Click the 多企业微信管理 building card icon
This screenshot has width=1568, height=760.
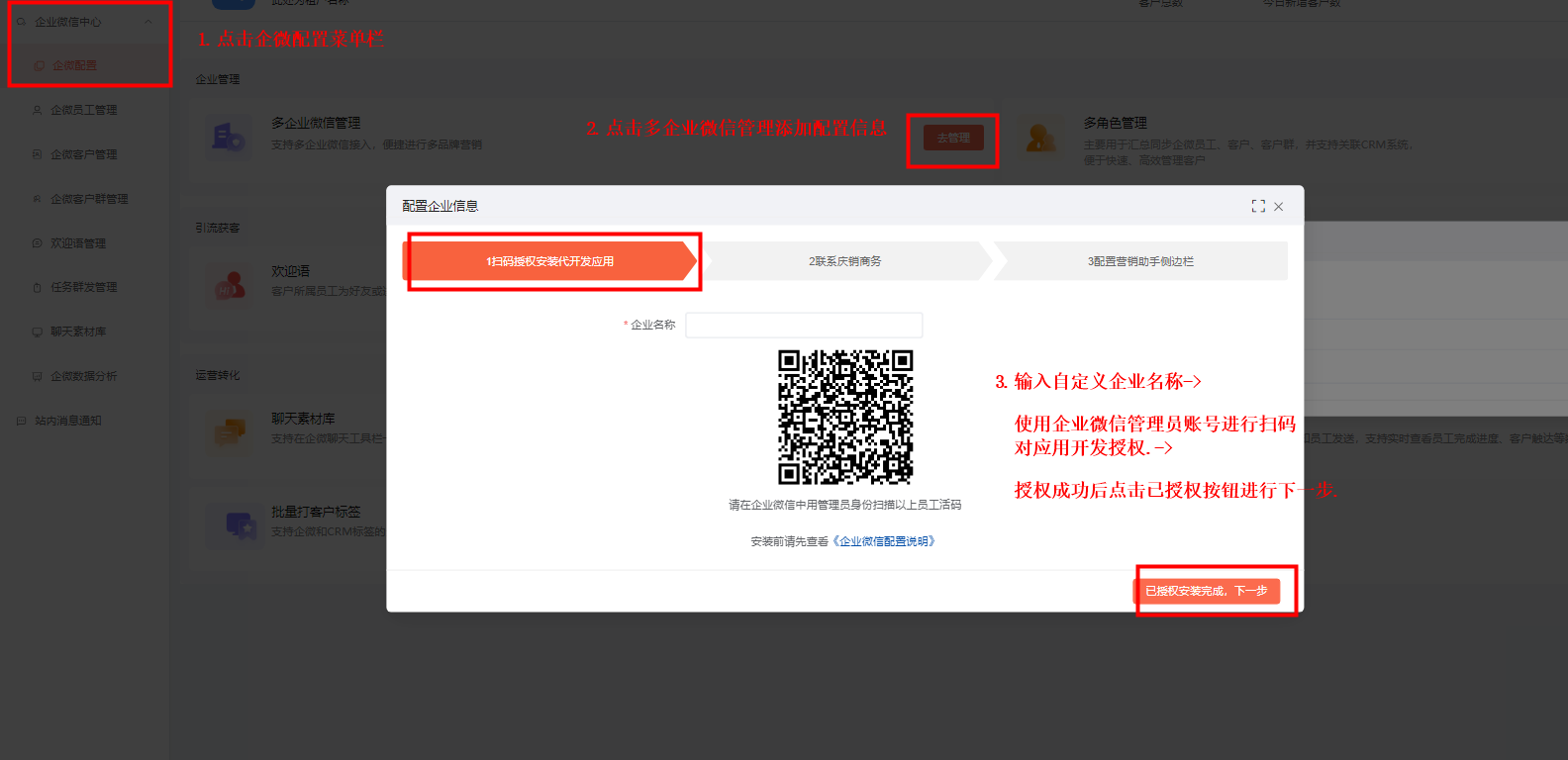coord(229,137)
